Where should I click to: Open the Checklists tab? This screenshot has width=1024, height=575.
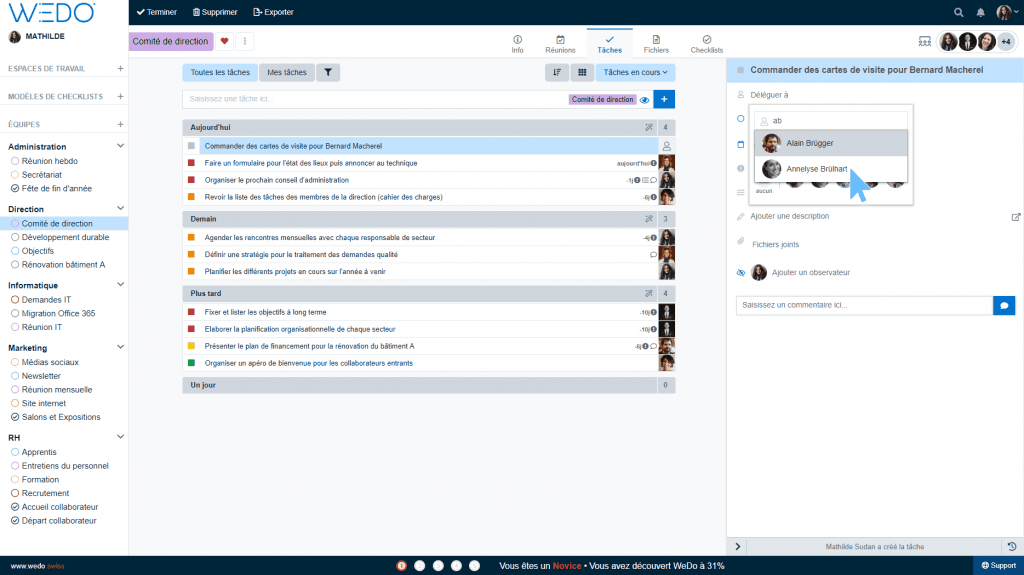pyautogui.click(x=706, y=43)
